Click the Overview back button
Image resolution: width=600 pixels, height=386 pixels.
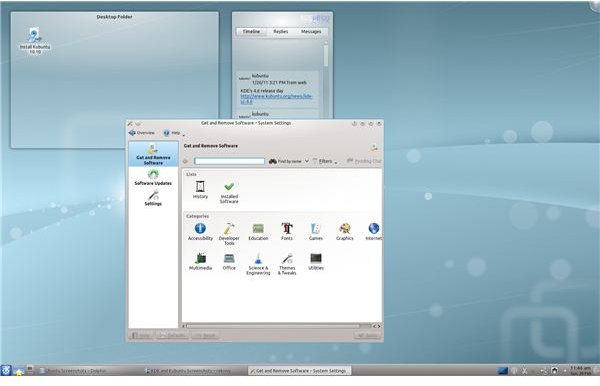(x=142, y=133)
